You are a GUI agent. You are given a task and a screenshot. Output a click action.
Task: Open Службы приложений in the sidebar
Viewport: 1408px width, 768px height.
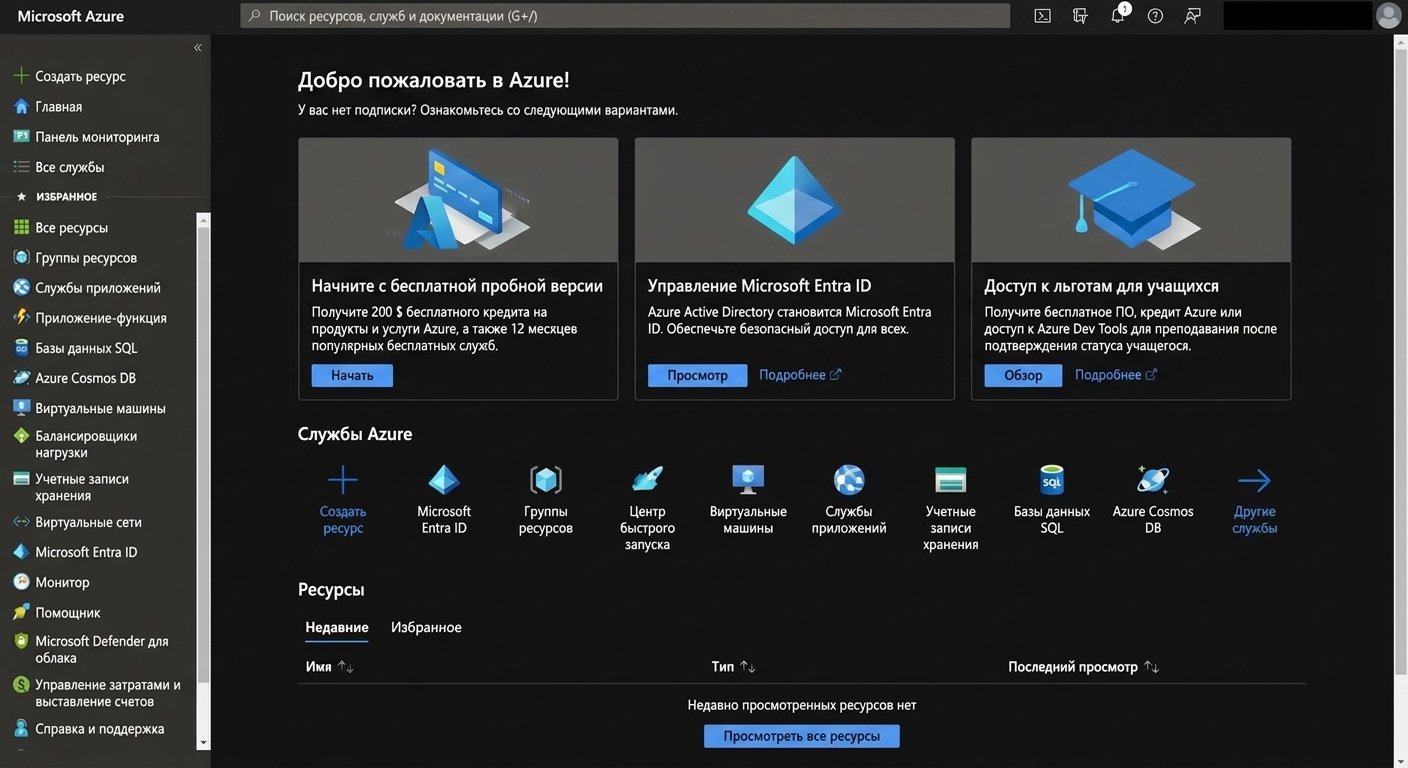coord(98,287)
